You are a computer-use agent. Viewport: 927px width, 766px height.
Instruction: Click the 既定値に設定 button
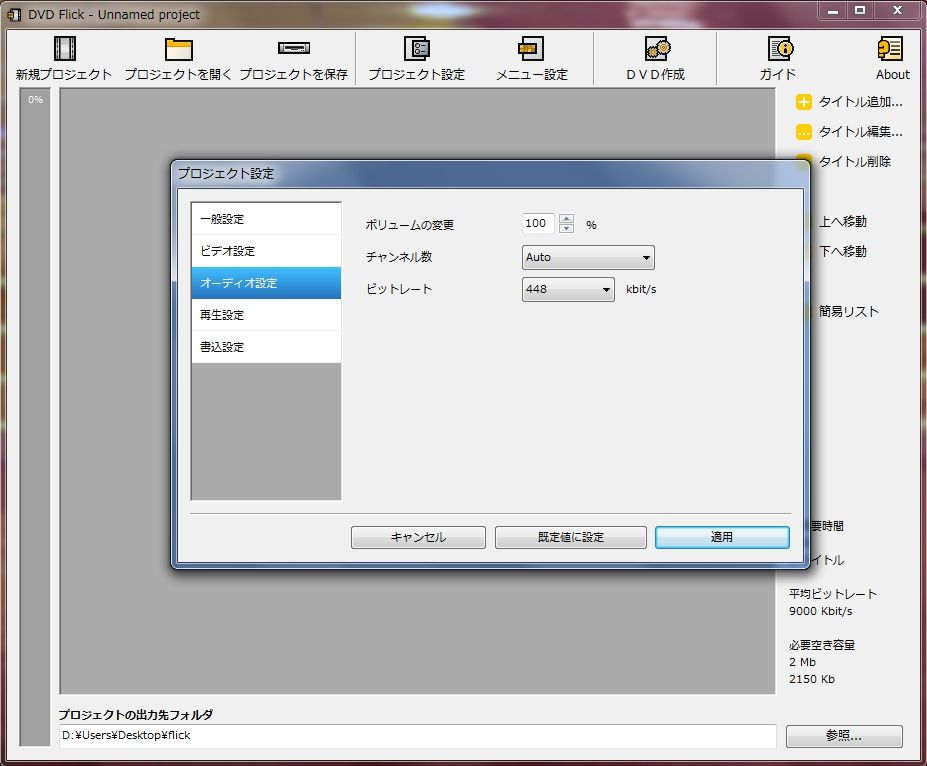tap(571, 537)
